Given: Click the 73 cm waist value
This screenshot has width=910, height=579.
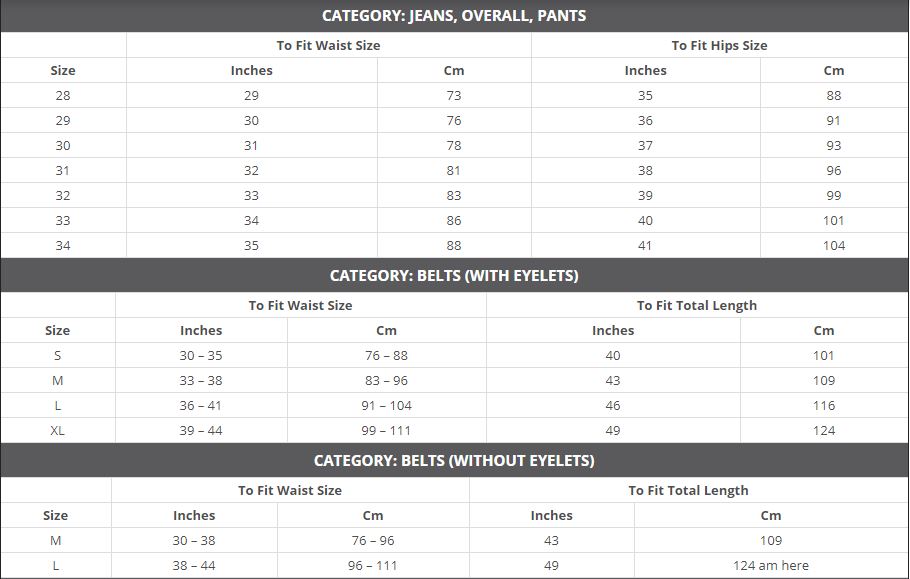Looking at the screenshot, I should 454,95.
